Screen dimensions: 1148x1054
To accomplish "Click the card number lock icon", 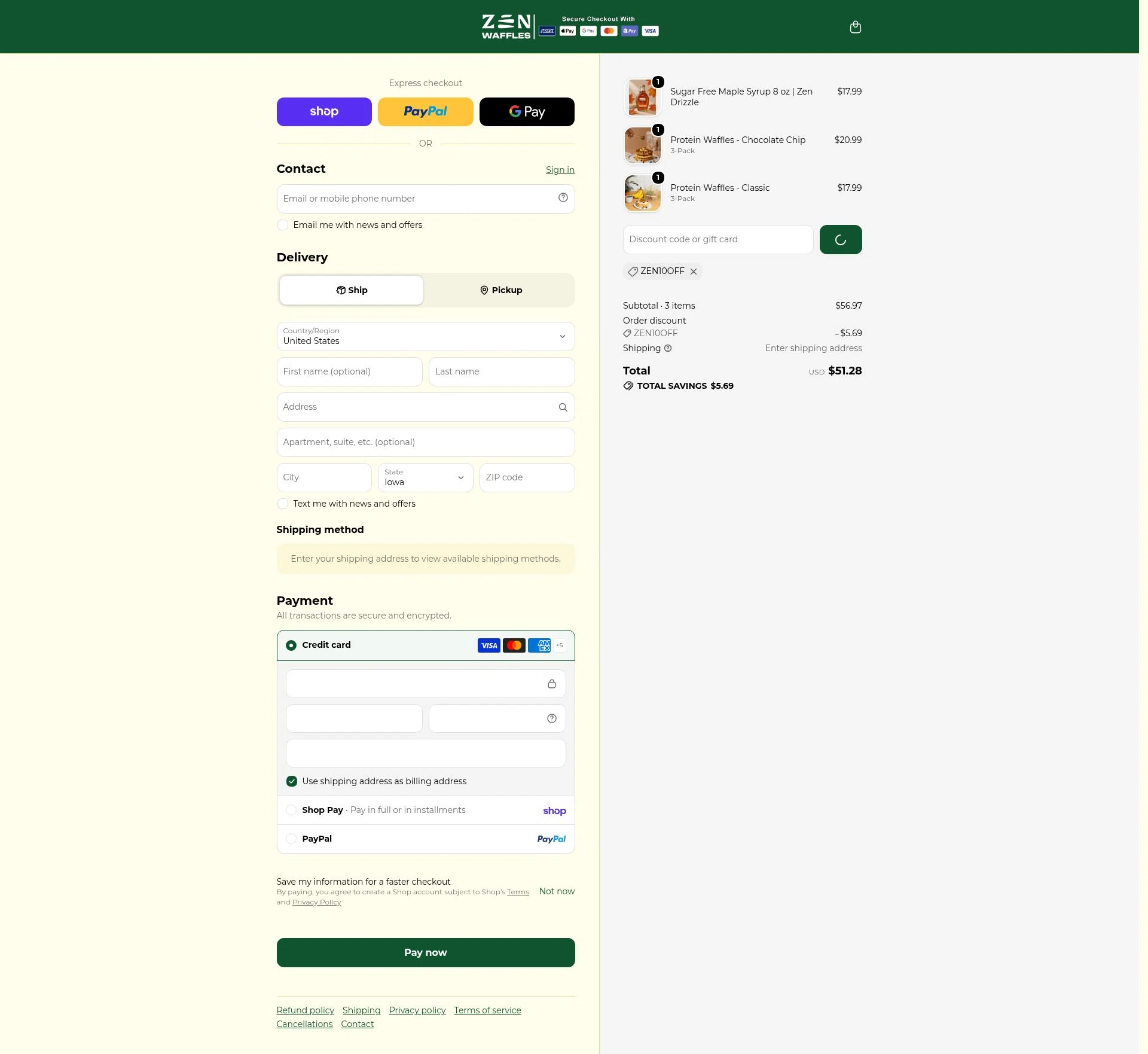I will pyautogui.click(x=551, y=684).
